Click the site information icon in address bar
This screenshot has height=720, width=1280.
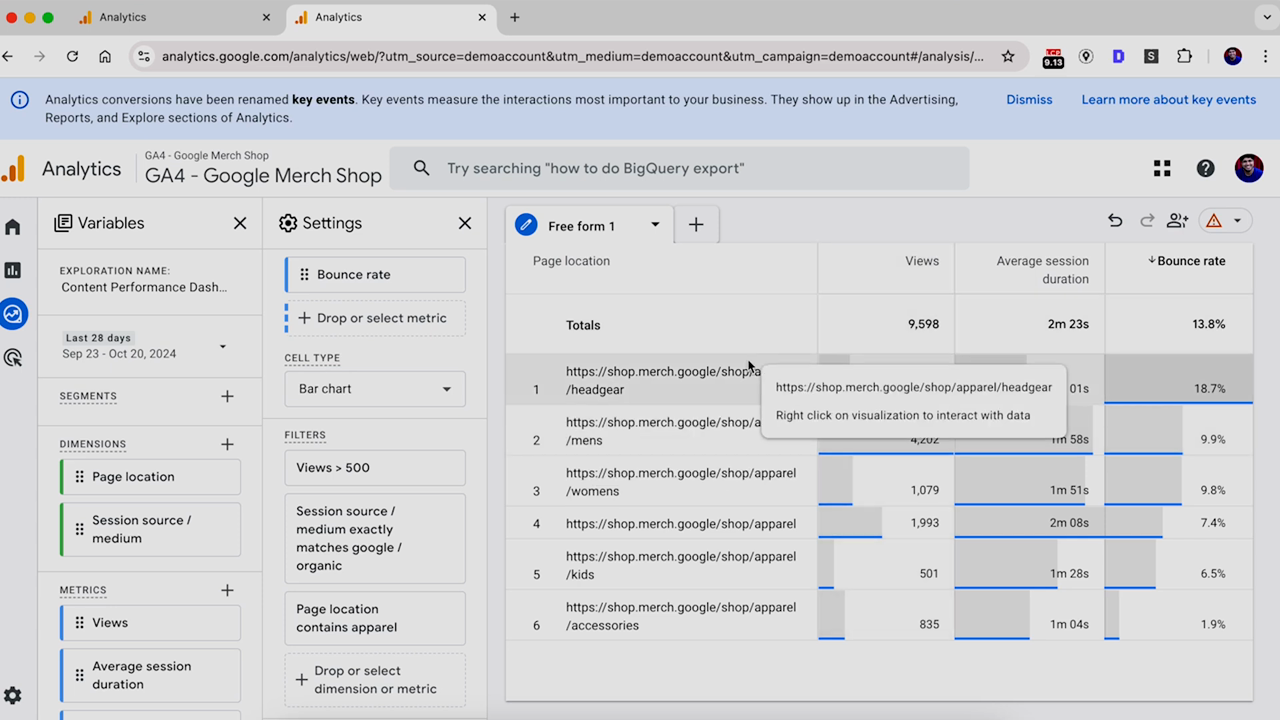[x=144, y=57]
